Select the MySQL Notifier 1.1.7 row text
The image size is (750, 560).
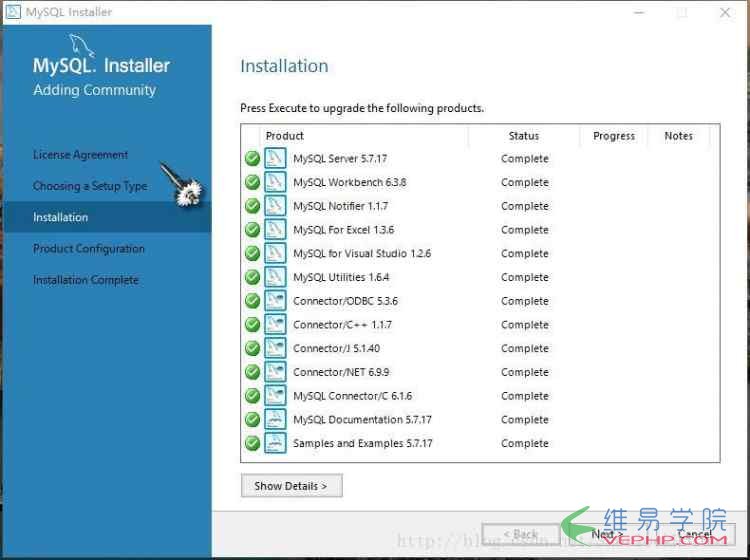(341, 206)
